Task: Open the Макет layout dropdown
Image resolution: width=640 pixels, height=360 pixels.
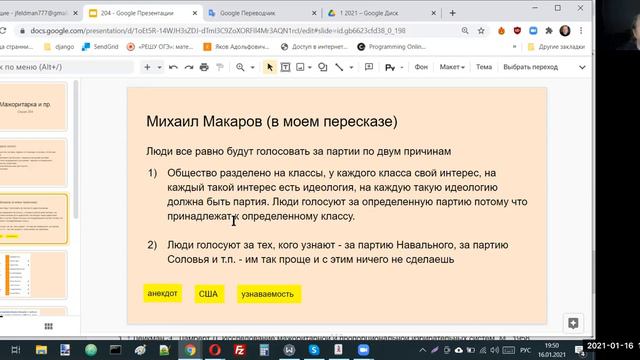Action: point(452,67)
